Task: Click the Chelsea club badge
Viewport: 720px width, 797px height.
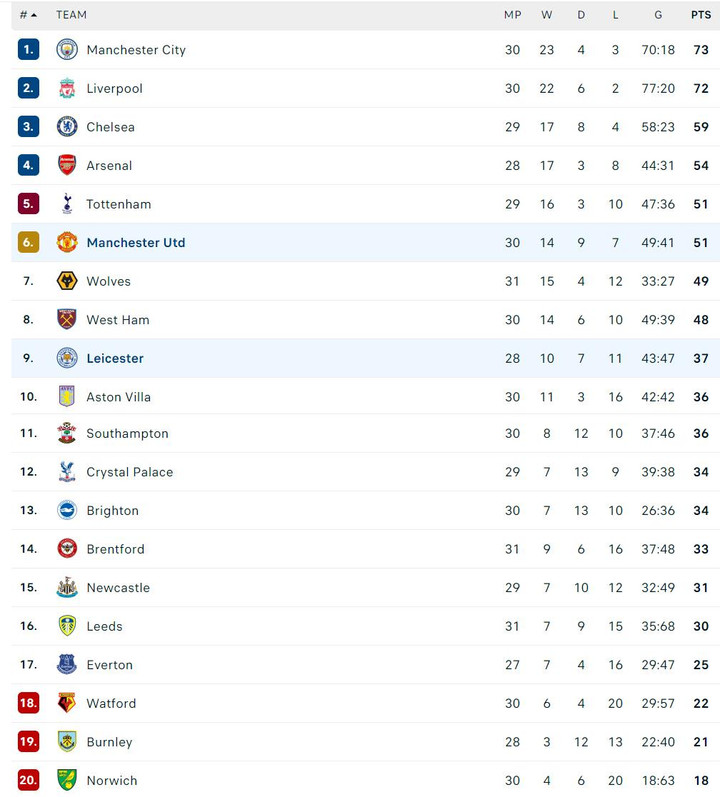Action: [67, 127]
